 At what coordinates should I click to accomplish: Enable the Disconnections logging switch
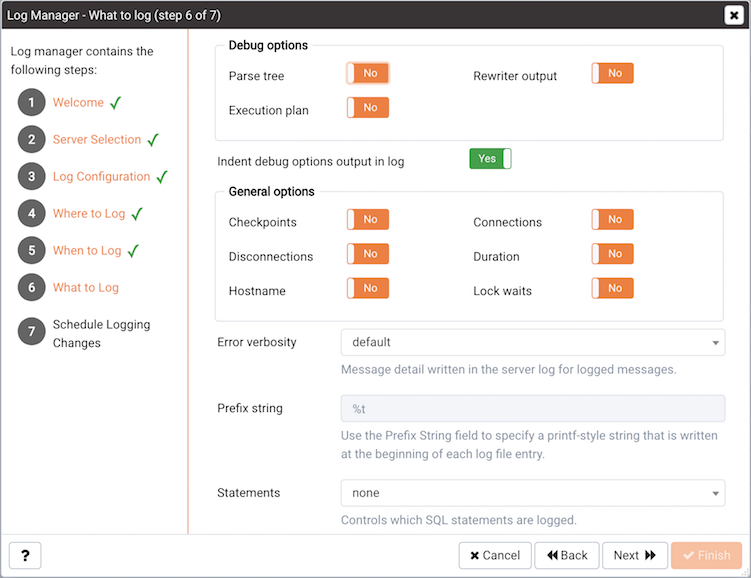tap(368, 254)
